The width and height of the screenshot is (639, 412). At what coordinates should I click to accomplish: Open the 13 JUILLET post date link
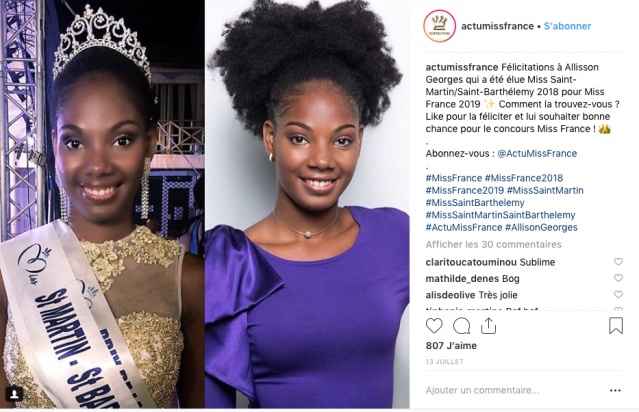click(x=444, y=361)
